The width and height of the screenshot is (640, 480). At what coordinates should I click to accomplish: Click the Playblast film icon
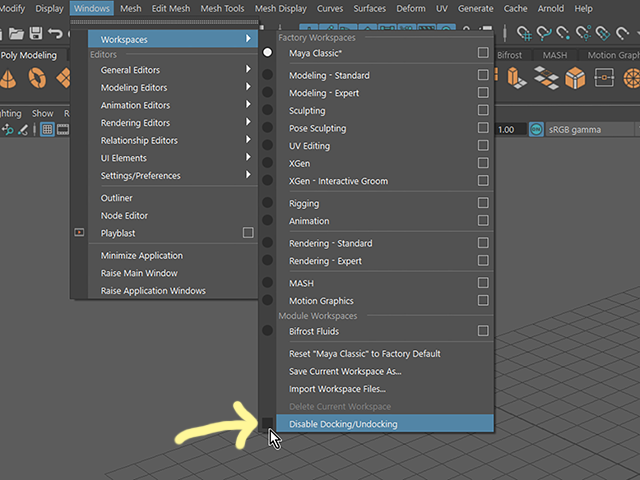click(x=79, y=233)
